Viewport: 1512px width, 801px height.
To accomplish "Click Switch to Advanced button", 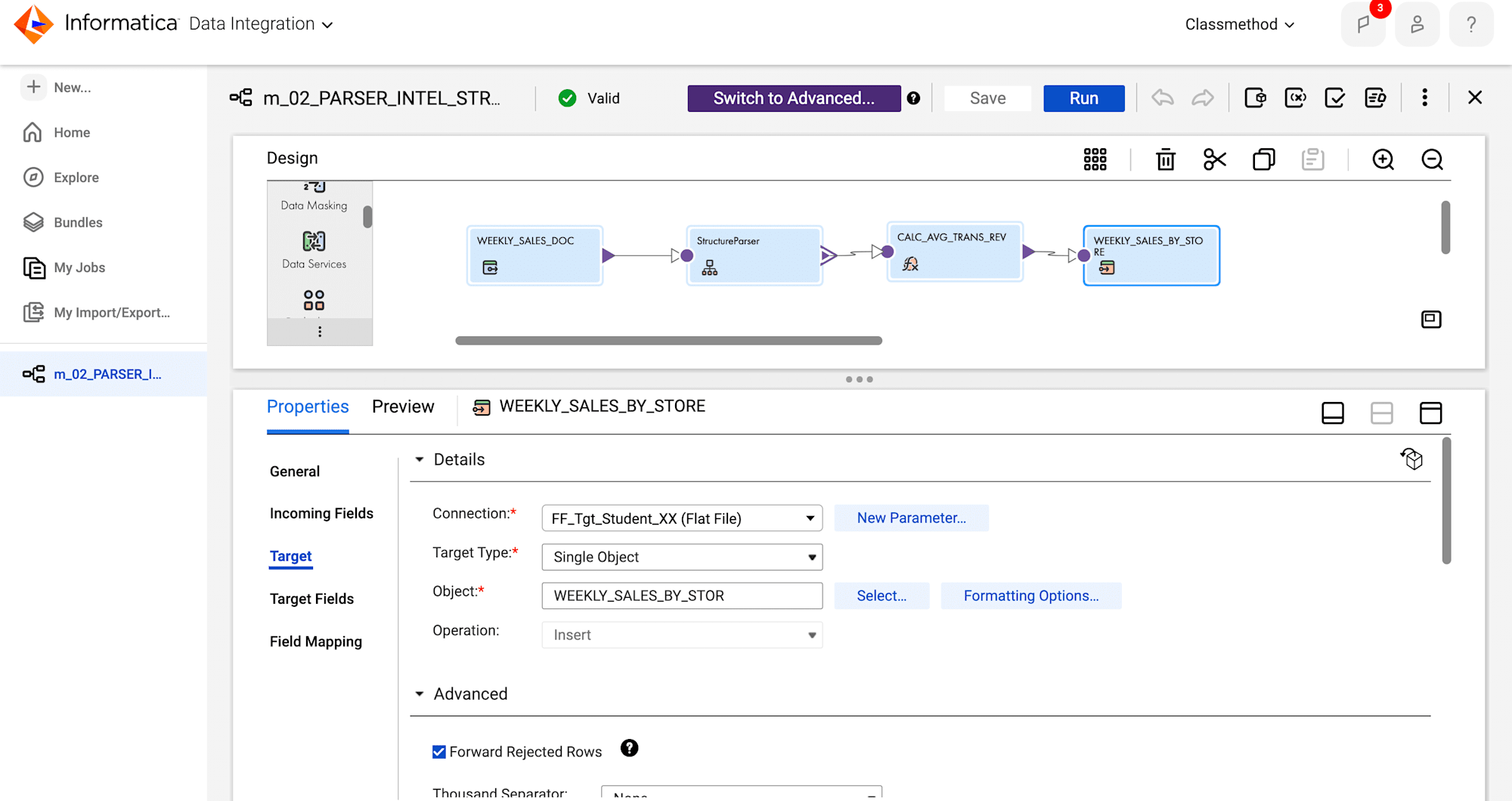I will (794, 98).
